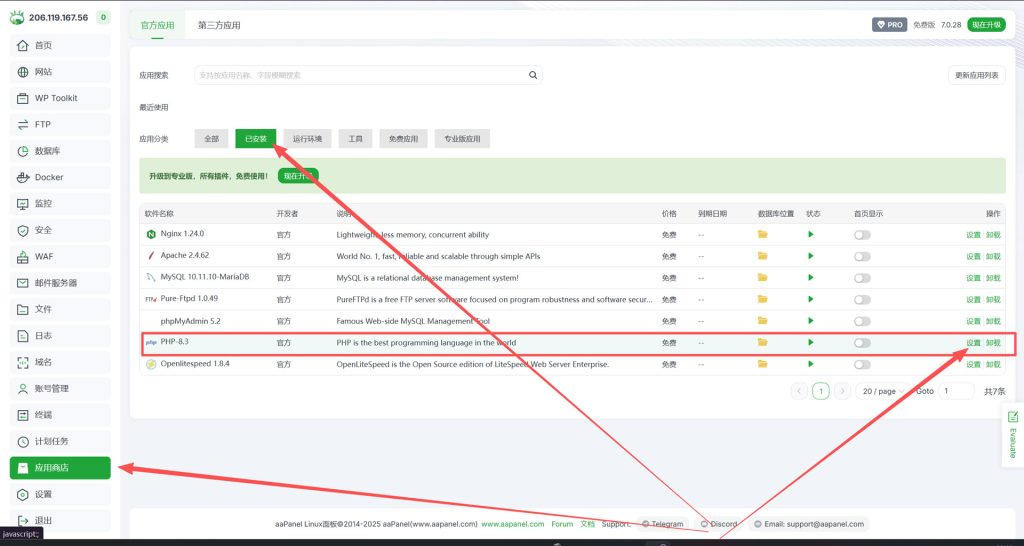Image resolution: width=1024 pixels, height=546 pixels.
Task: Click the 现在升级 button at top right
Action: [986, 25]
